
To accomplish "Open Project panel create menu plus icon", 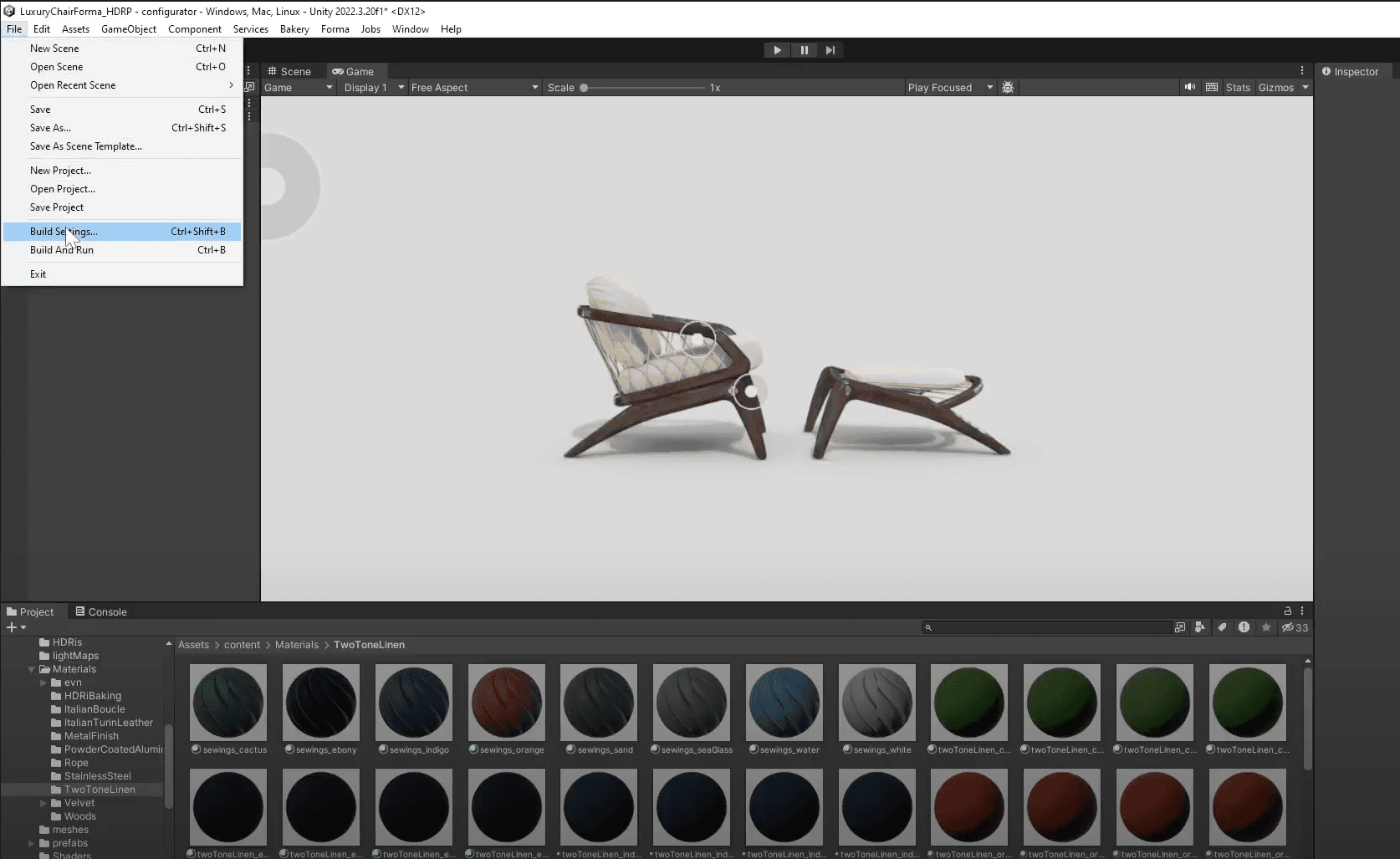I will coord(13,627).
